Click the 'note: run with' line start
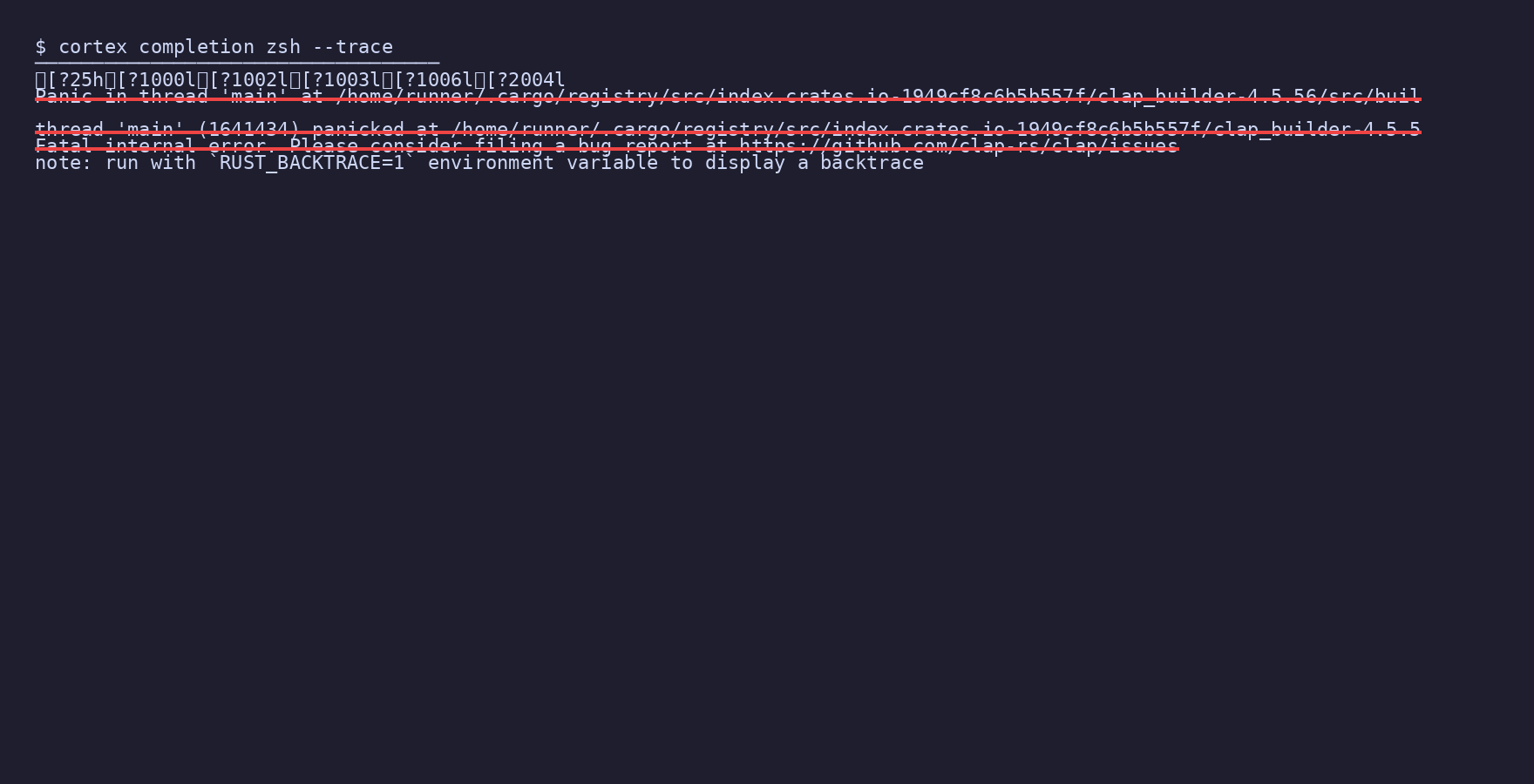Image resolution: width=1534 pixels, height=784 pixels. pos(115,163)
